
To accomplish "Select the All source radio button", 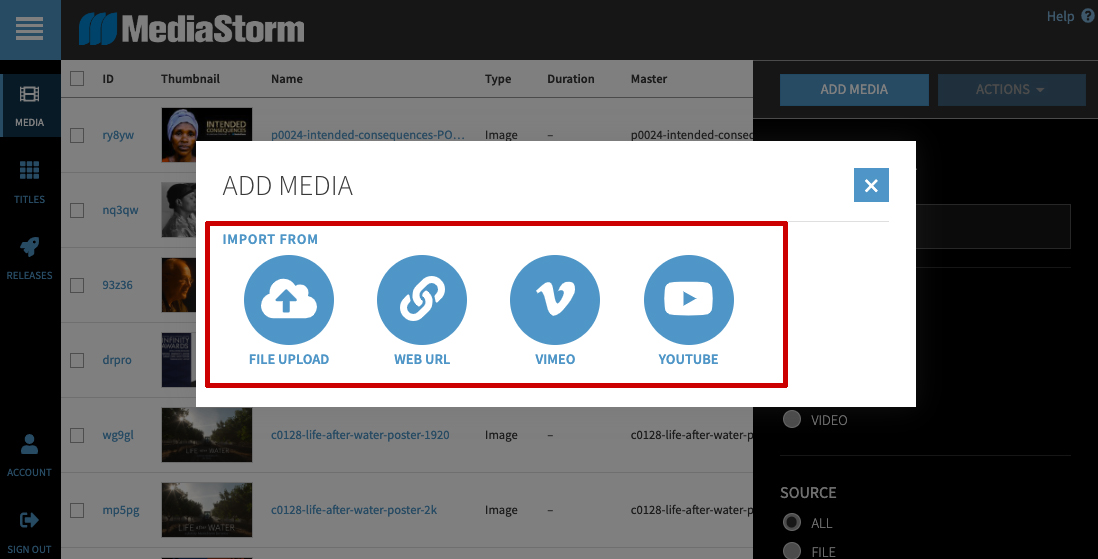I will [792, 523].
